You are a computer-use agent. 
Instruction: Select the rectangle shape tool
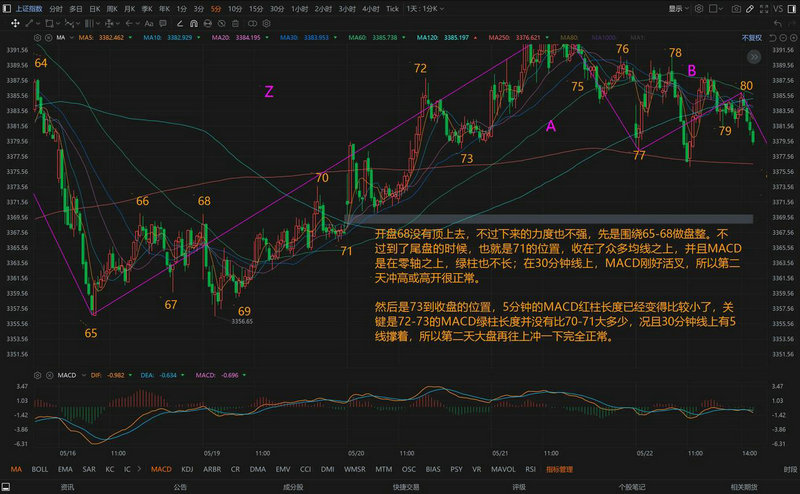49,23
